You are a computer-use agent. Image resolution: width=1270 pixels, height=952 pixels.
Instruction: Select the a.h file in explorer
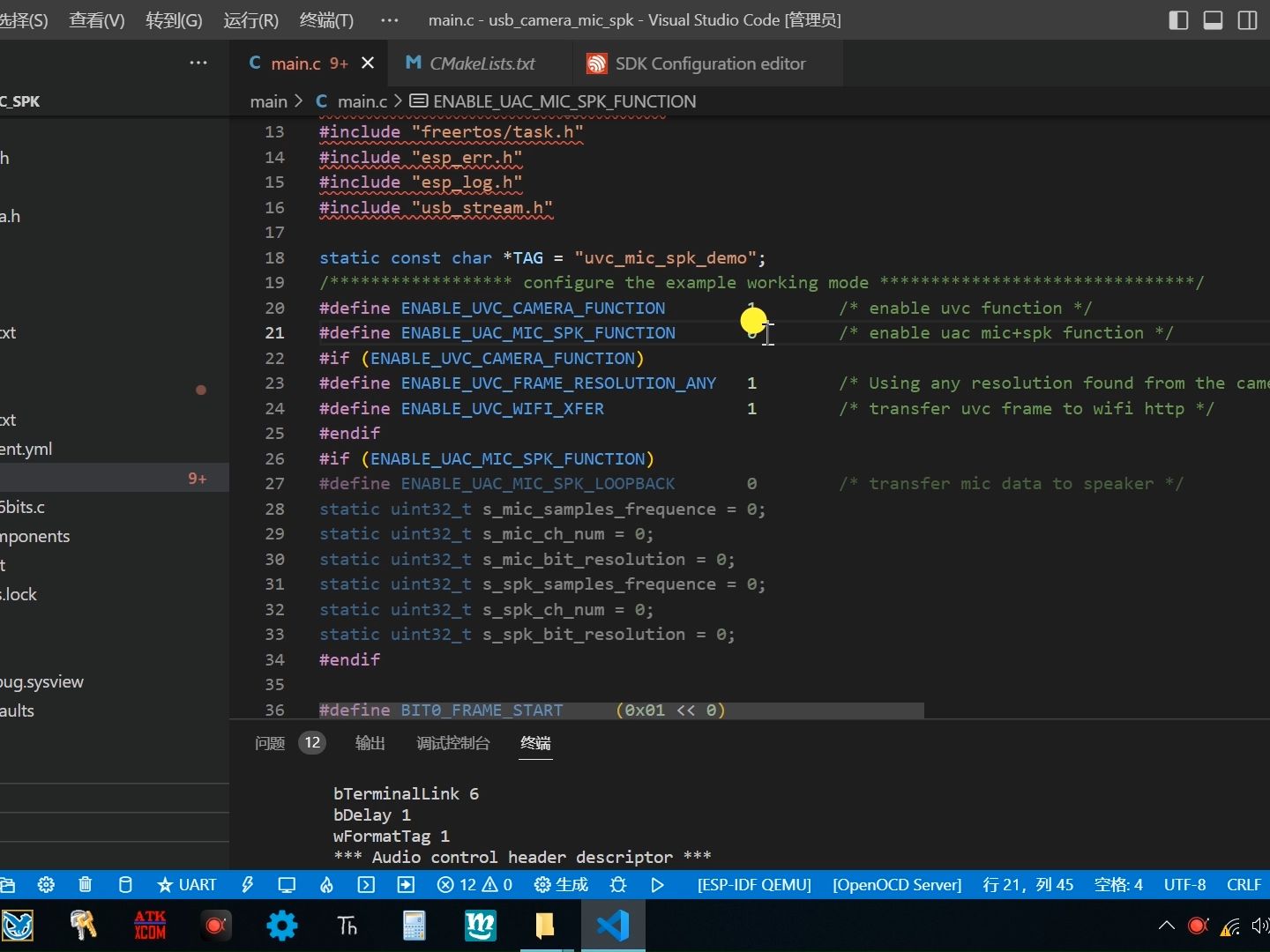(115, 216)
